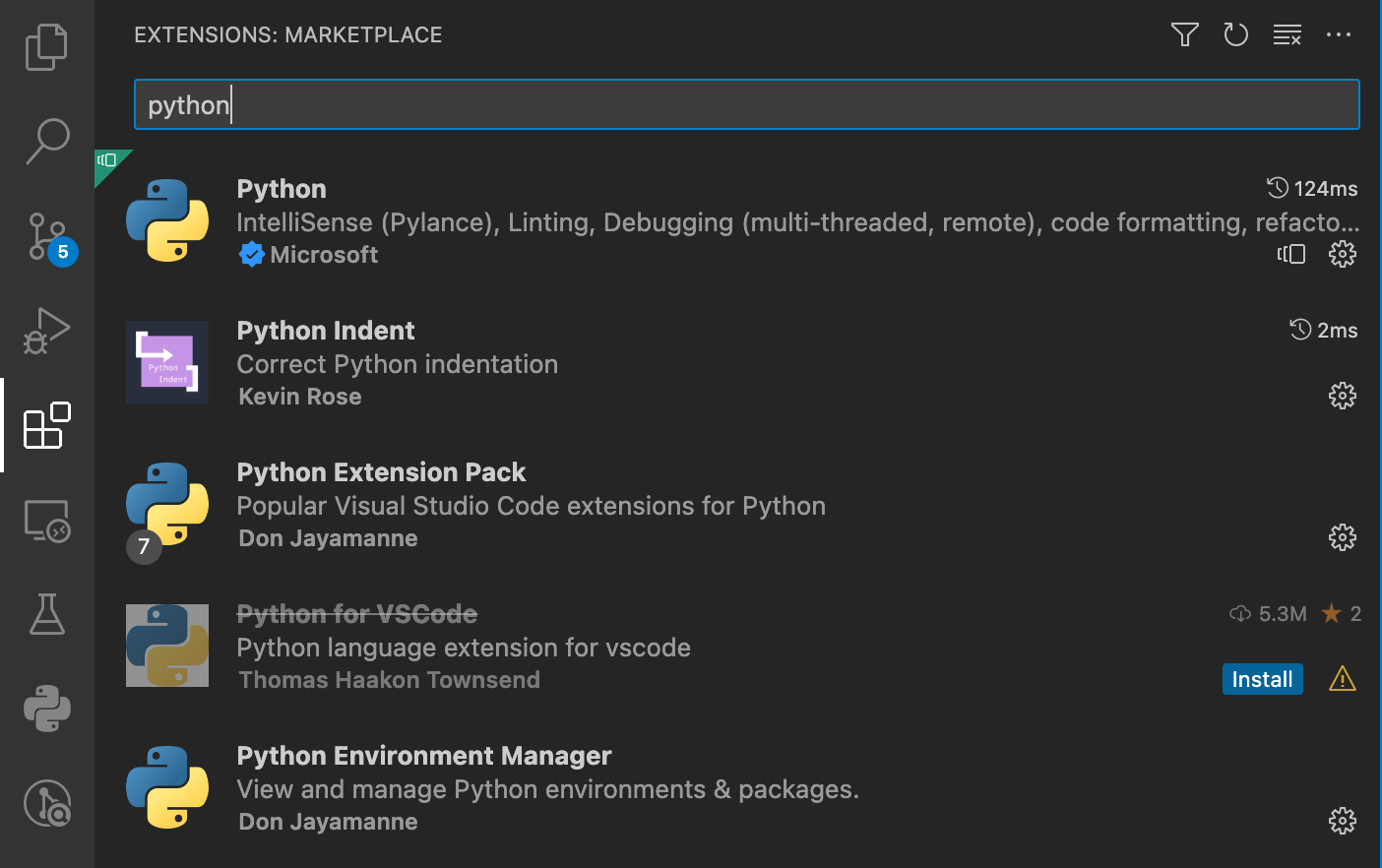The image size is (1382, 868).
Task: Open the Run and Debug view
Action: (x=46, y=331)
